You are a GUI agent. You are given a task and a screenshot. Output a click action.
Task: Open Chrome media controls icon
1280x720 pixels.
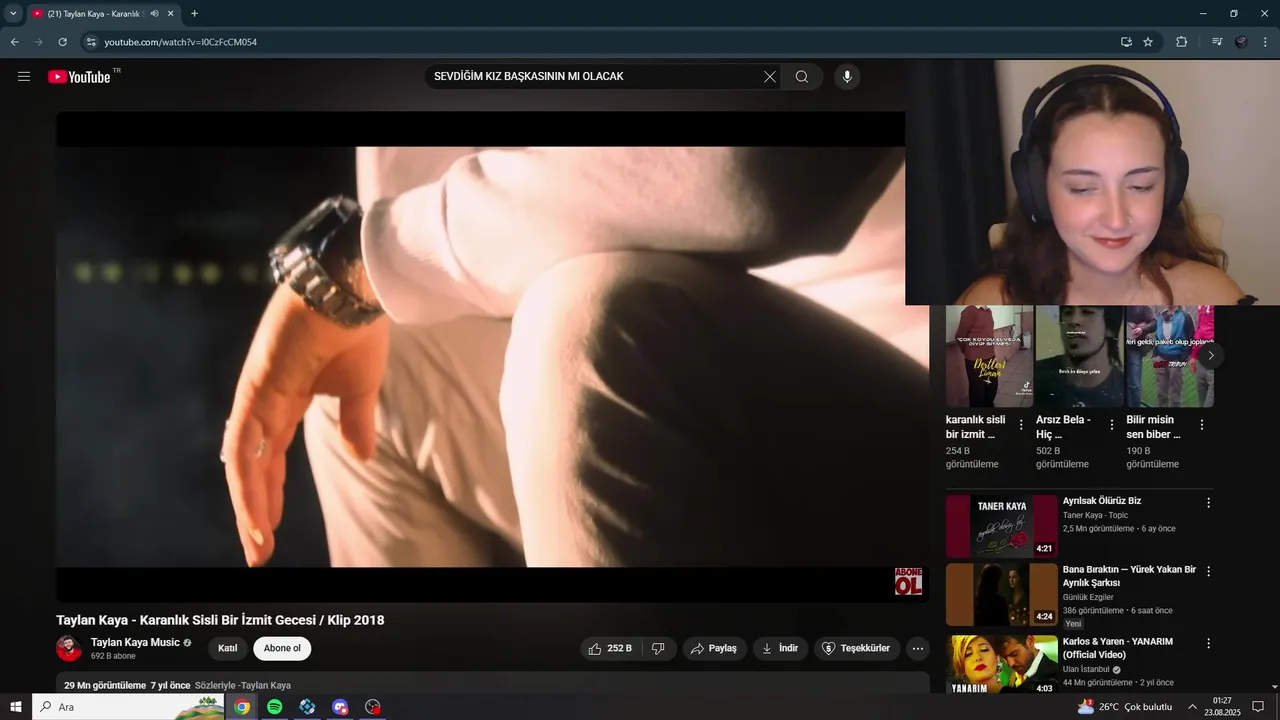pyautogui.click(x=1217, y=42)
